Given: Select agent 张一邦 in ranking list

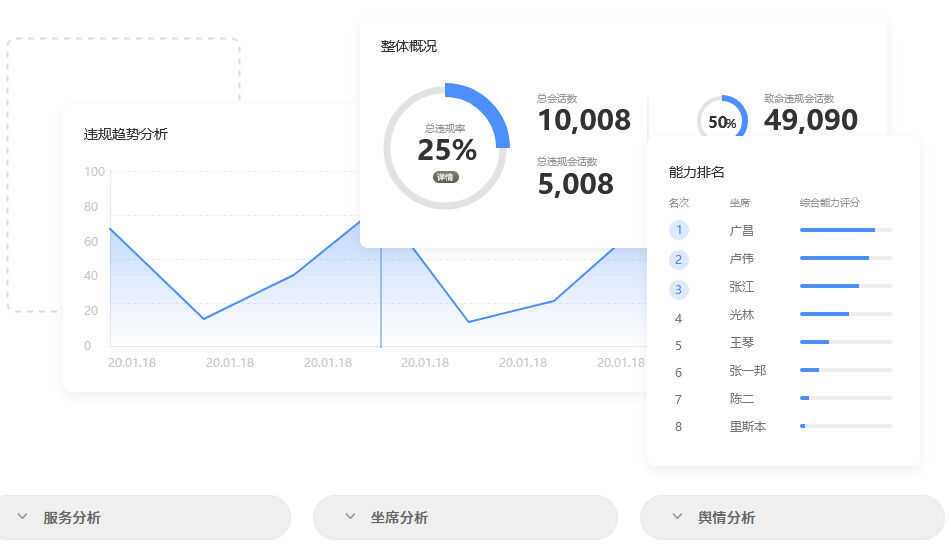Looking at the screenshot, I should pyautogui.click(x=747, y=371).
